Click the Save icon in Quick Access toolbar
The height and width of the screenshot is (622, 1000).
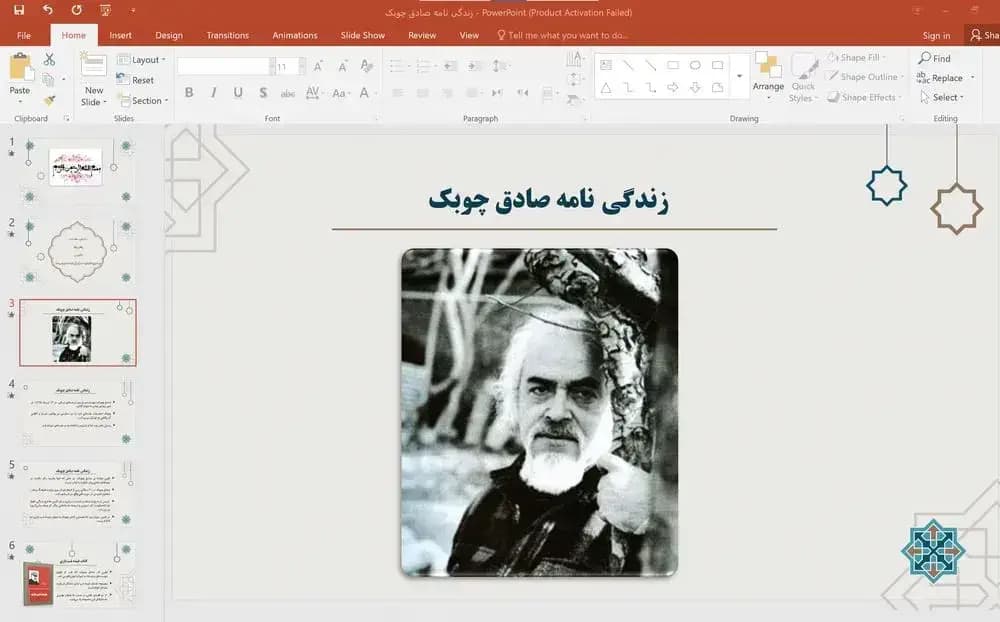18,10
